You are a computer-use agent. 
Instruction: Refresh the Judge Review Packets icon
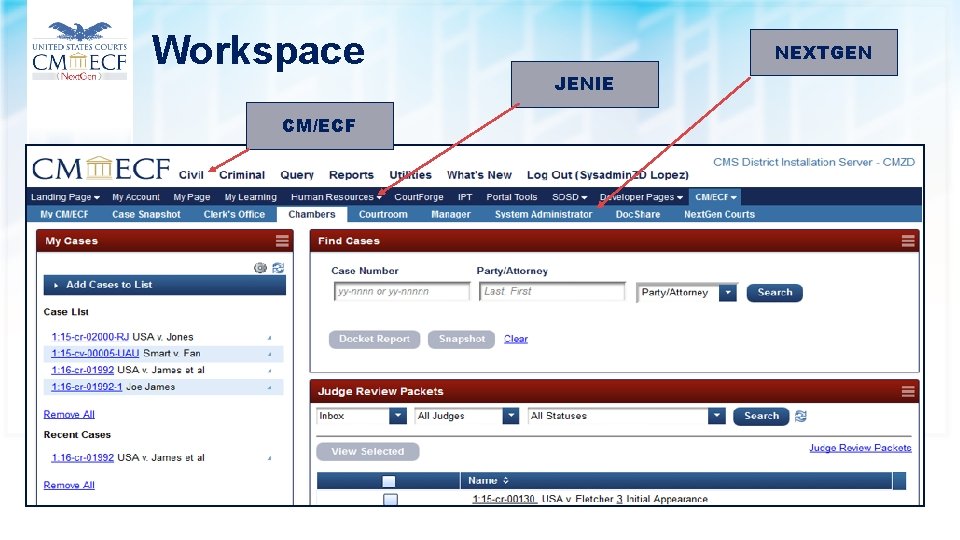(x=800, y=416)
